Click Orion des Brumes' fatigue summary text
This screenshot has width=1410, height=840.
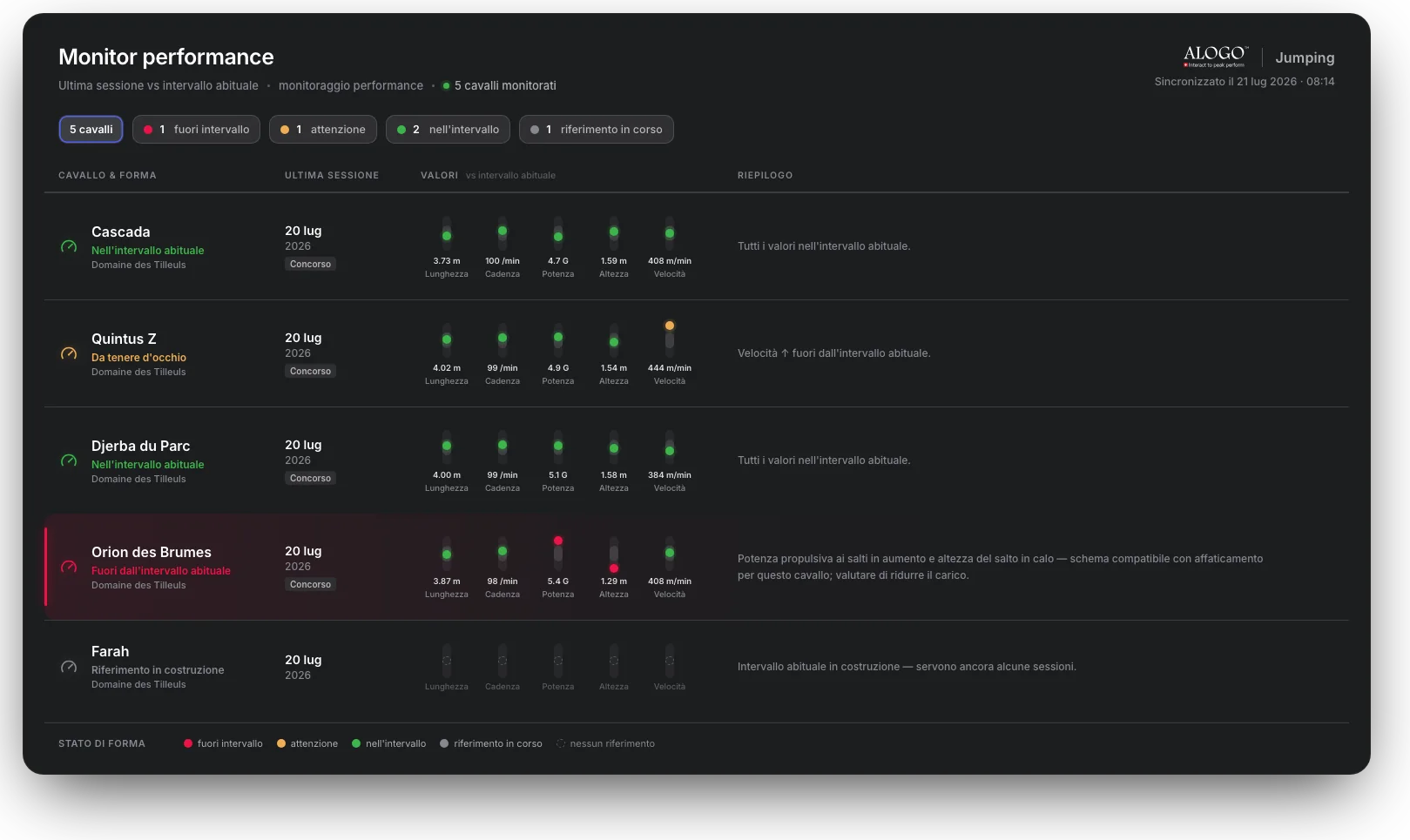(1000, 567)
